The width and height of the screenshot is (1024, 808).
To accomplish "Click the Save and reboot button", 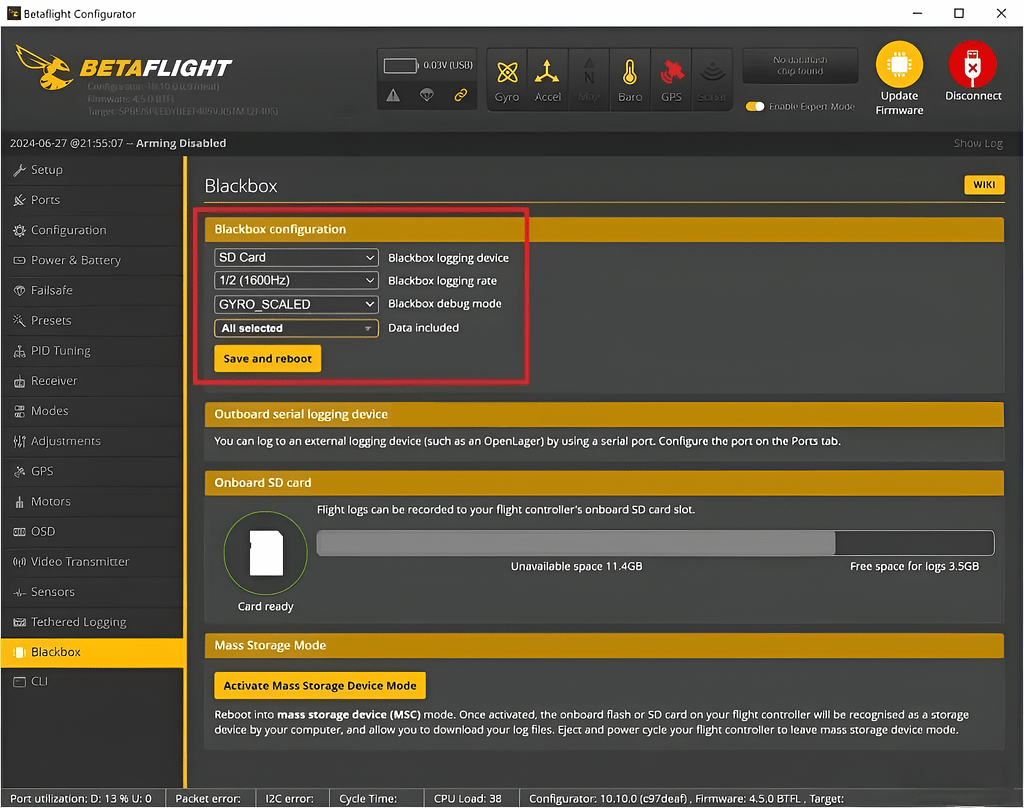I will point(268,359).
